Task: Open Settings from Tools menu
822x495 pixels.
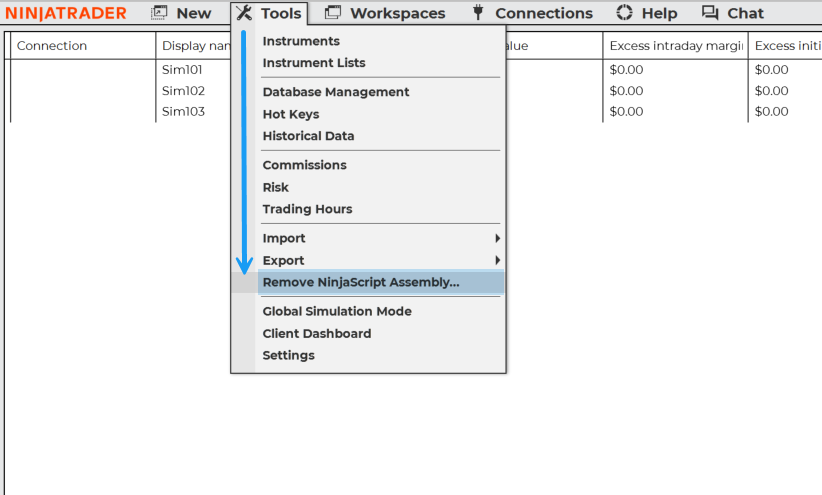Action: pyautogui.click(x=288, y=355)
